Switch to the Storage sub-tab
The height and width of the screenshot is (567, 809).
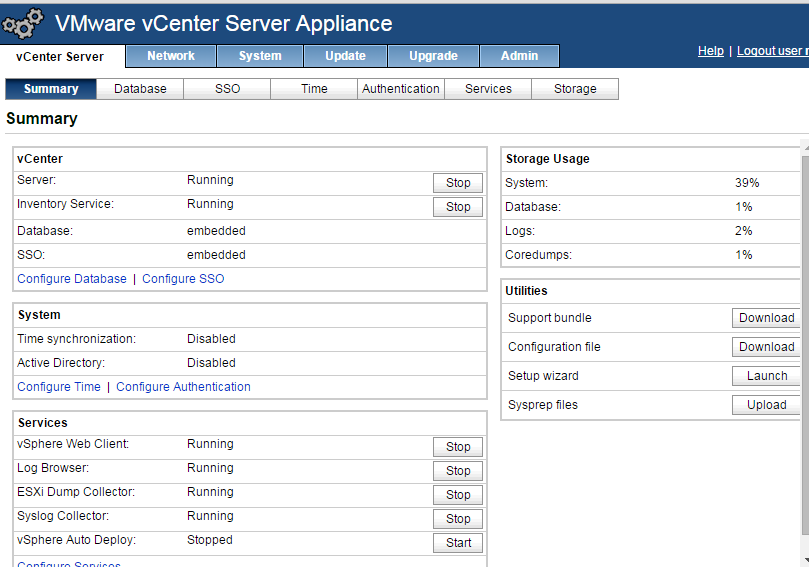(x=575, y=89)
